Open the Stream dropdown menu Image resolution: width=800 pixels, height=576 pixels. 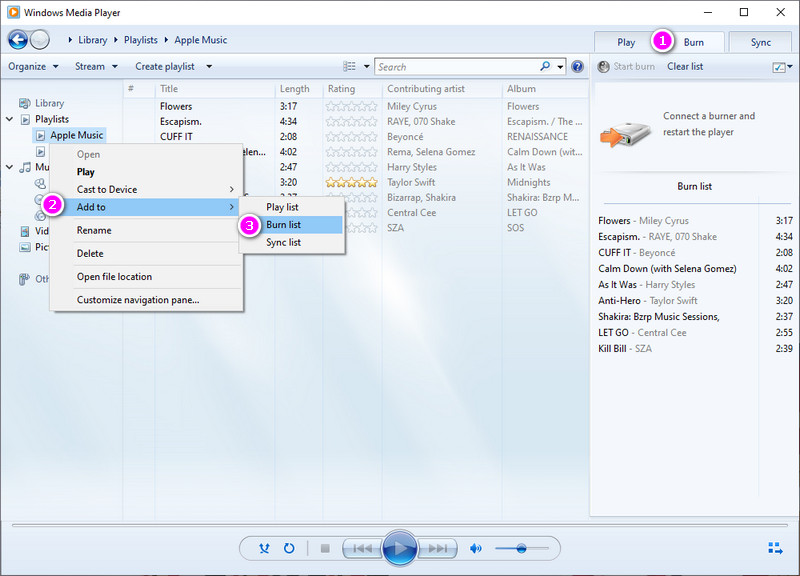(x=96, y=66)
